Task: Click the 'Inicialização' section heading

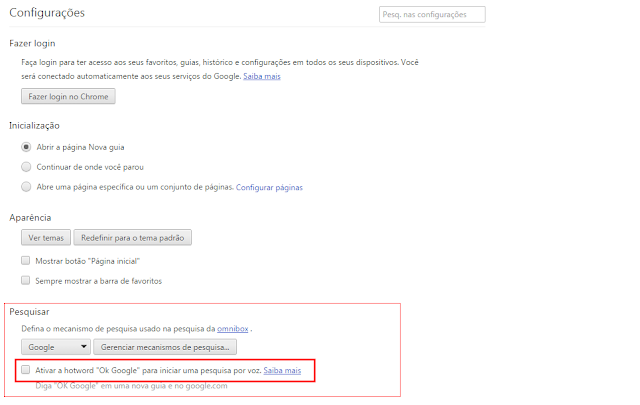Action: tap(34, 125)
